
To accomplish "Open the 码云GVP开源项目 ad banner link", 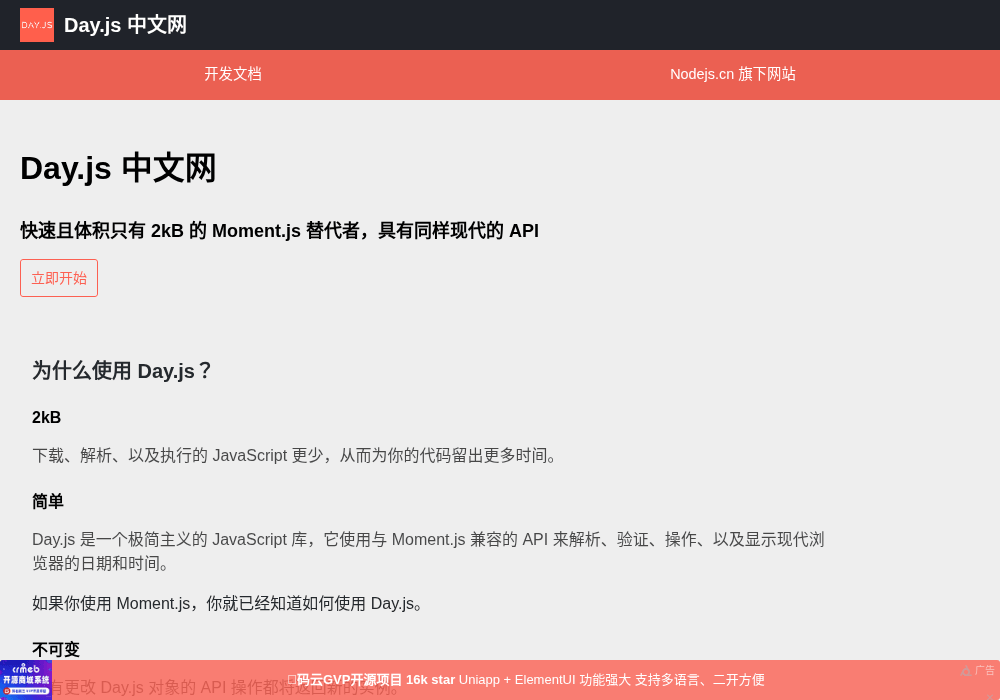I will point(526,680).
